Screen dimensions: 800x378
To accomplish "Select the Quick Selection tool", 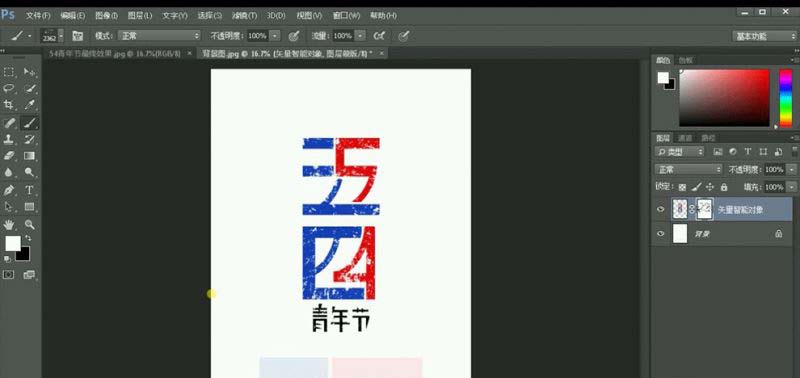I will click(30, 88).
